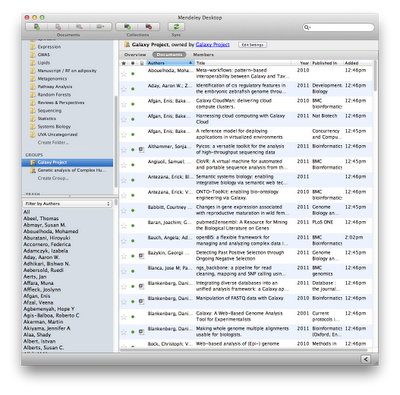The height and width of the screenshot is (395, 400).
Task: Click PDF icon for Manipulation of FASTQ data
Action: point(141,301)
